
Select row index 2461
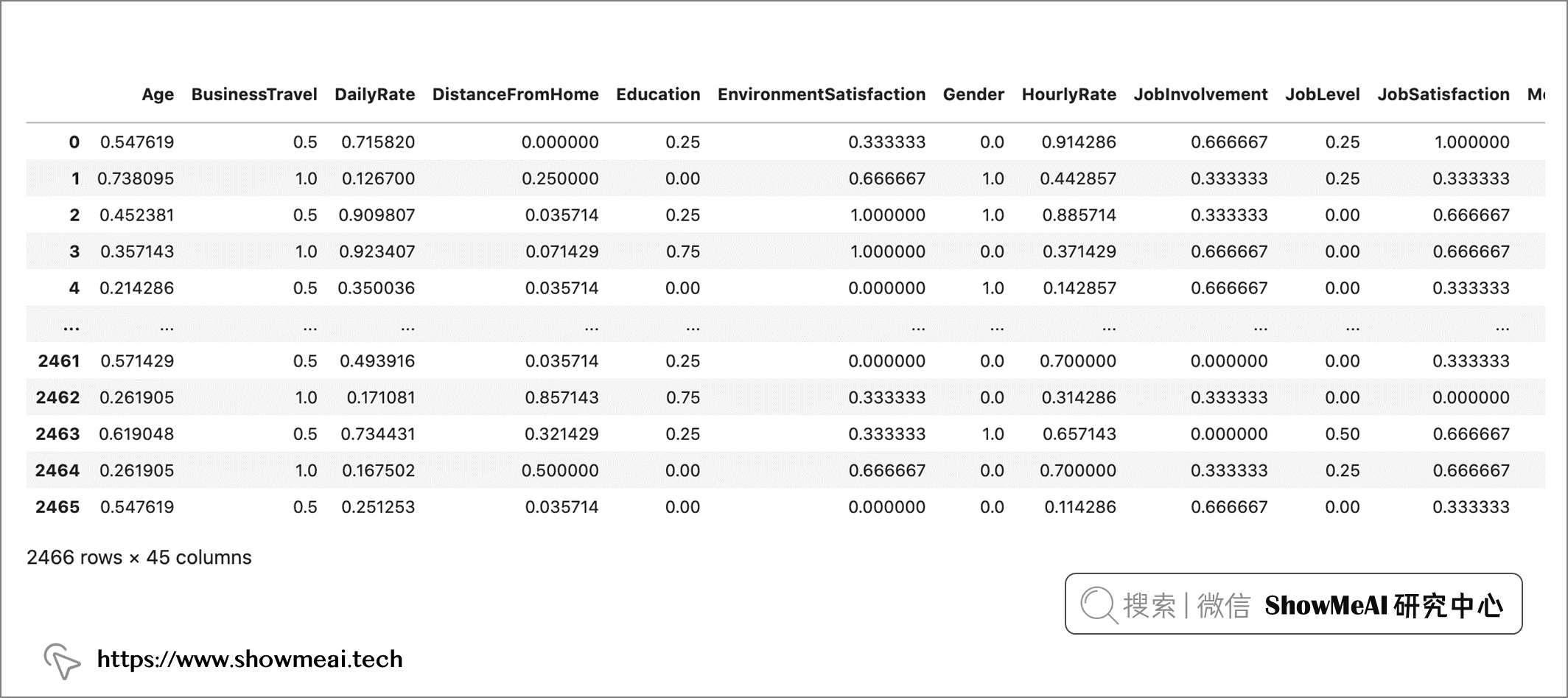point(59,361)
